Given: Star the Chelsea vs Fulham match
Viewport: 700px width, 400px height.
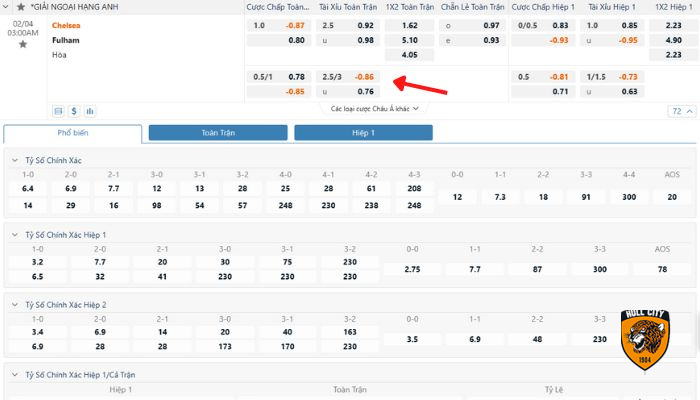Looking at the screenshot, I should pos(23,44).
